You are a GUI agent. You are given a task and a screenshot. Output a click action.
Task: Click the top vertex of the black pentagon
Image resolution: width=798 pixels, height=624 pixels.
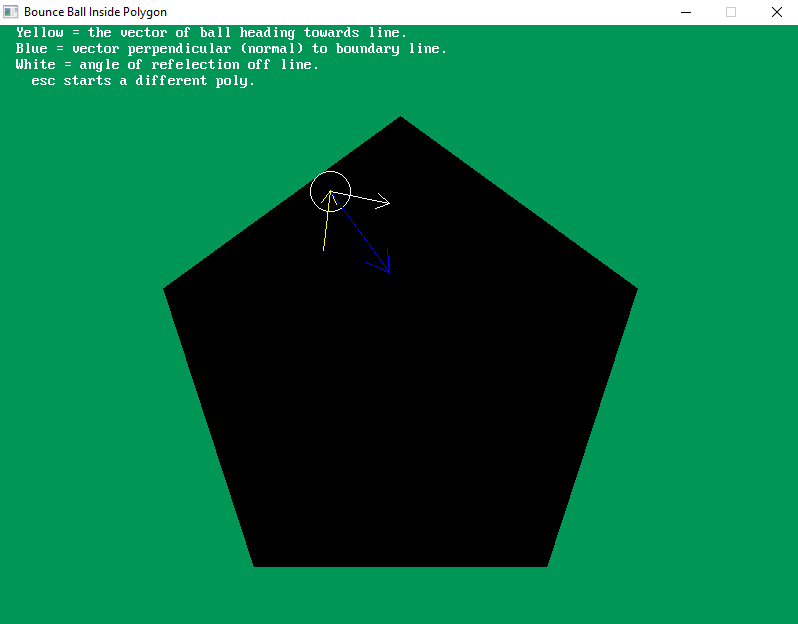401,118
